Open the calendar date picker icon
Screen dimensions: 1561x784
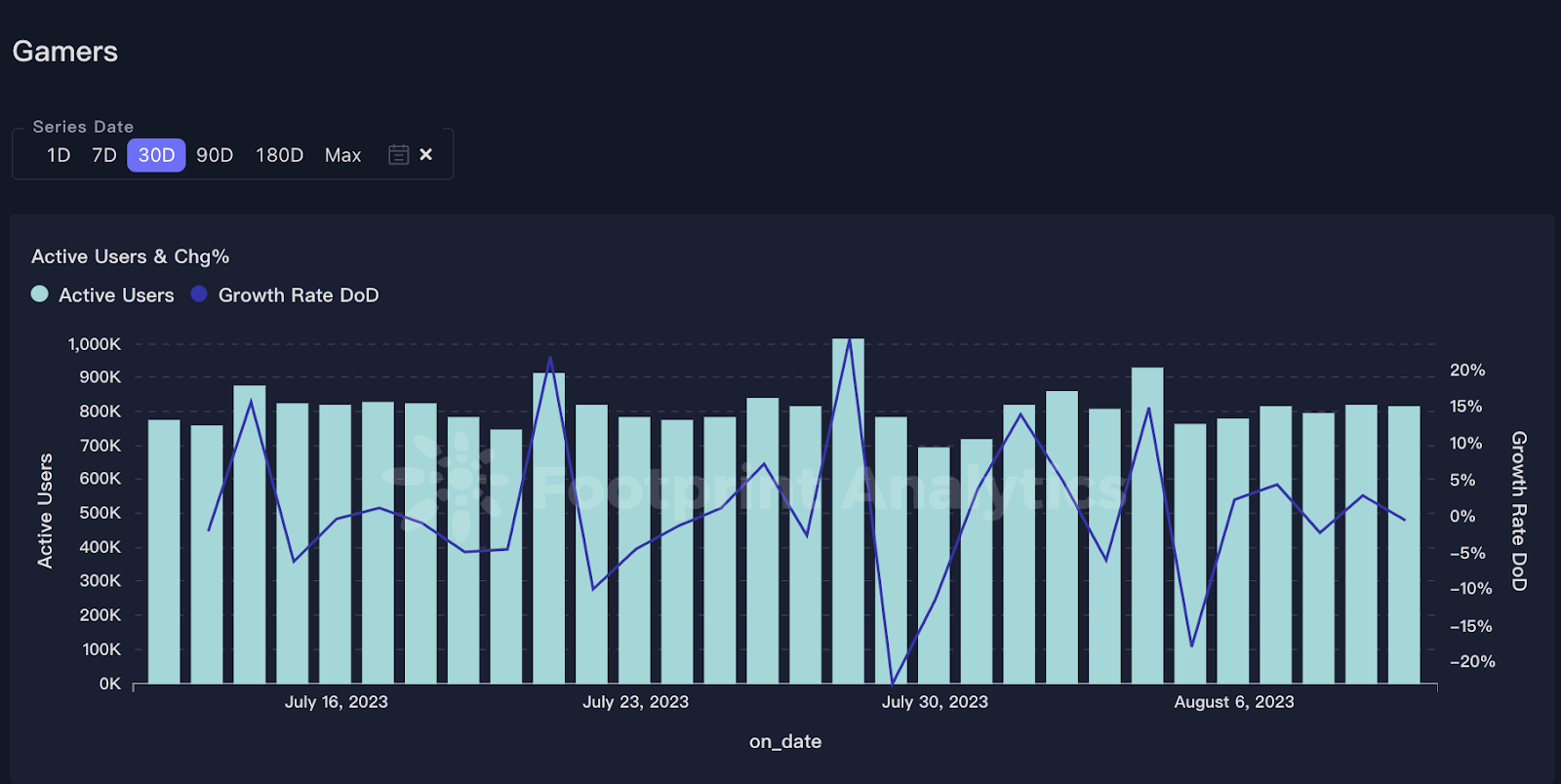pyautogui.click(x=398, y=154)
